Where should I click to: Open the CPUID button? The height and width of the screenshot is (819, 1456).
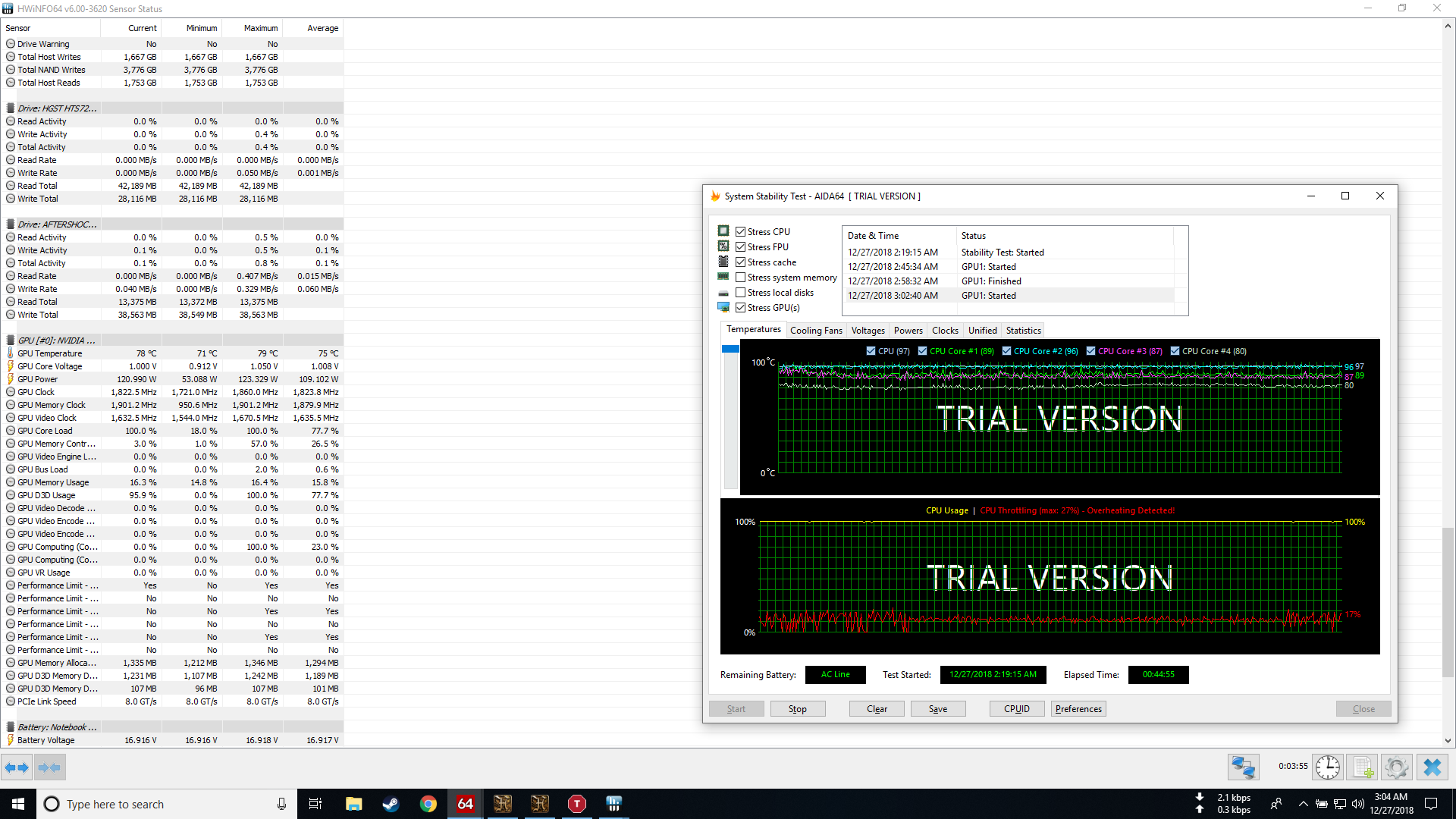coord(1017,709)
